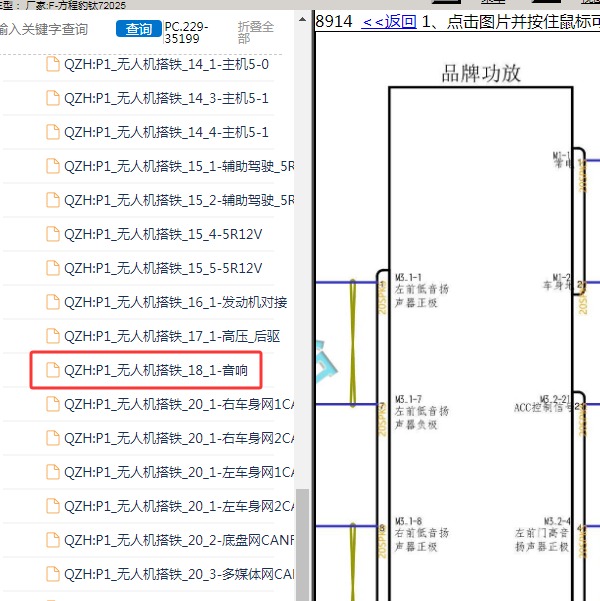
Task: Click file icon beside 20_1-左车身网2CA
Action: coord(53,506)
